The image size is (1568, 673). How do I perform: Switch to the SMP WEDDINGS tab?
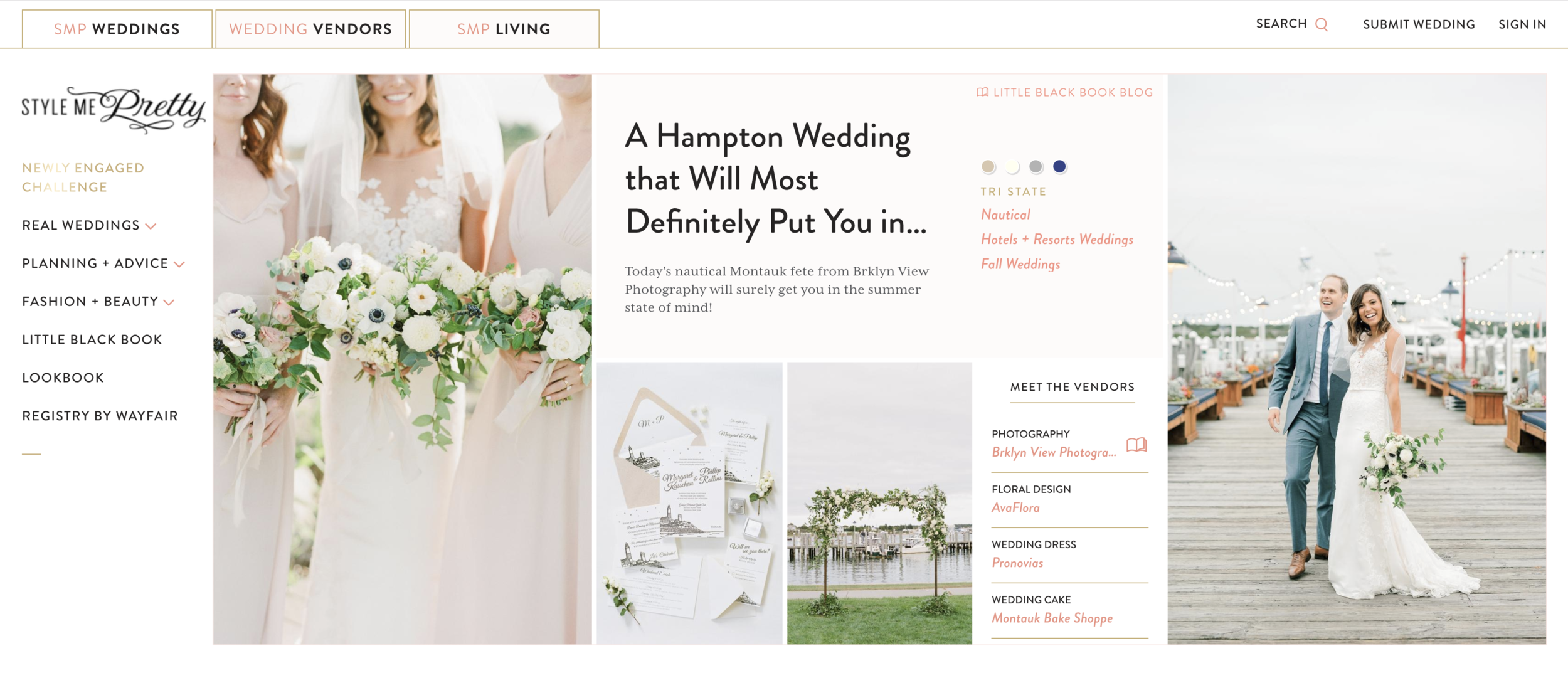coord(116,28)
